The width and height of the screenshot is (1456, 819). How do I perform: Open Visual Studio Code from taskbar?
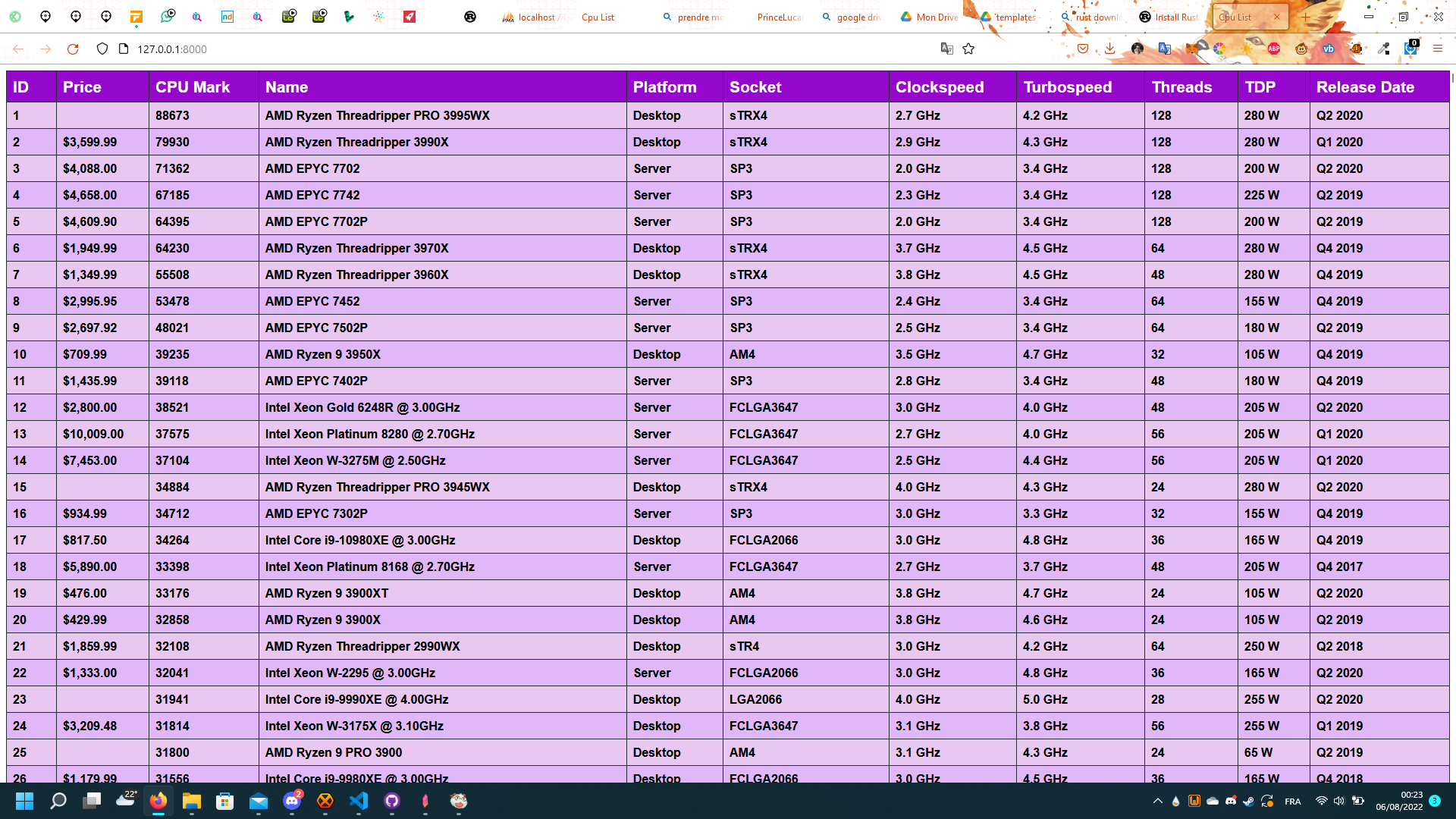point(359,801)
